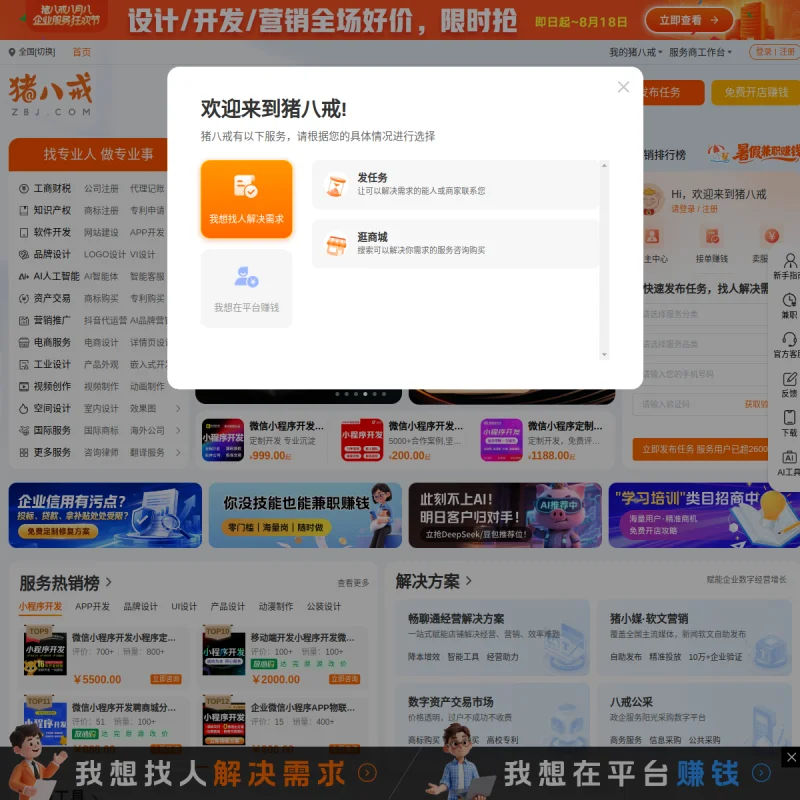Click the dialog scrollbar up arrow
This screenshot has width=800, height=800.
pos(604,165)
